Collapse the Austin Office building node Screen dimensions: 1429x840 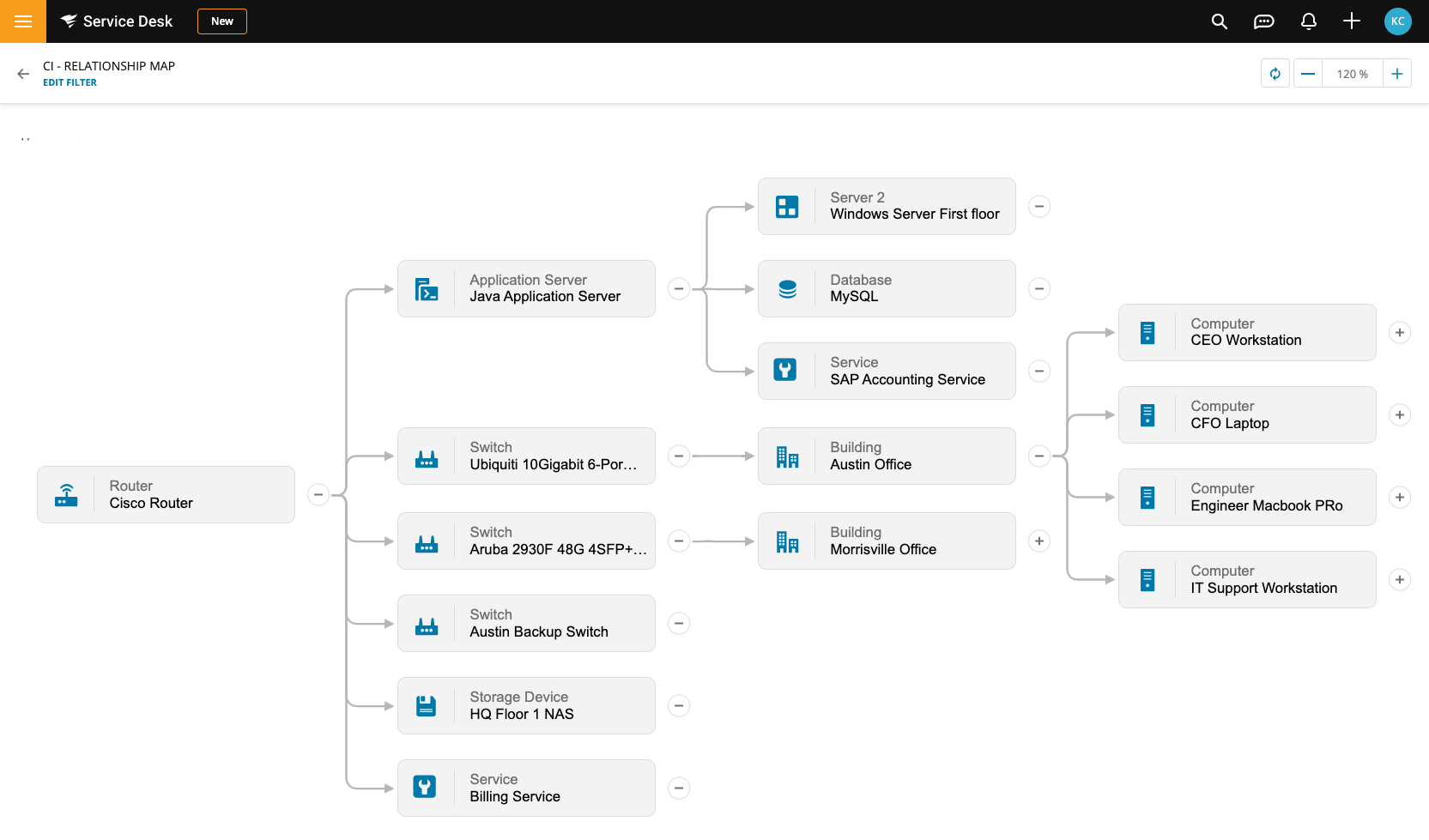tap(1039, 456)
